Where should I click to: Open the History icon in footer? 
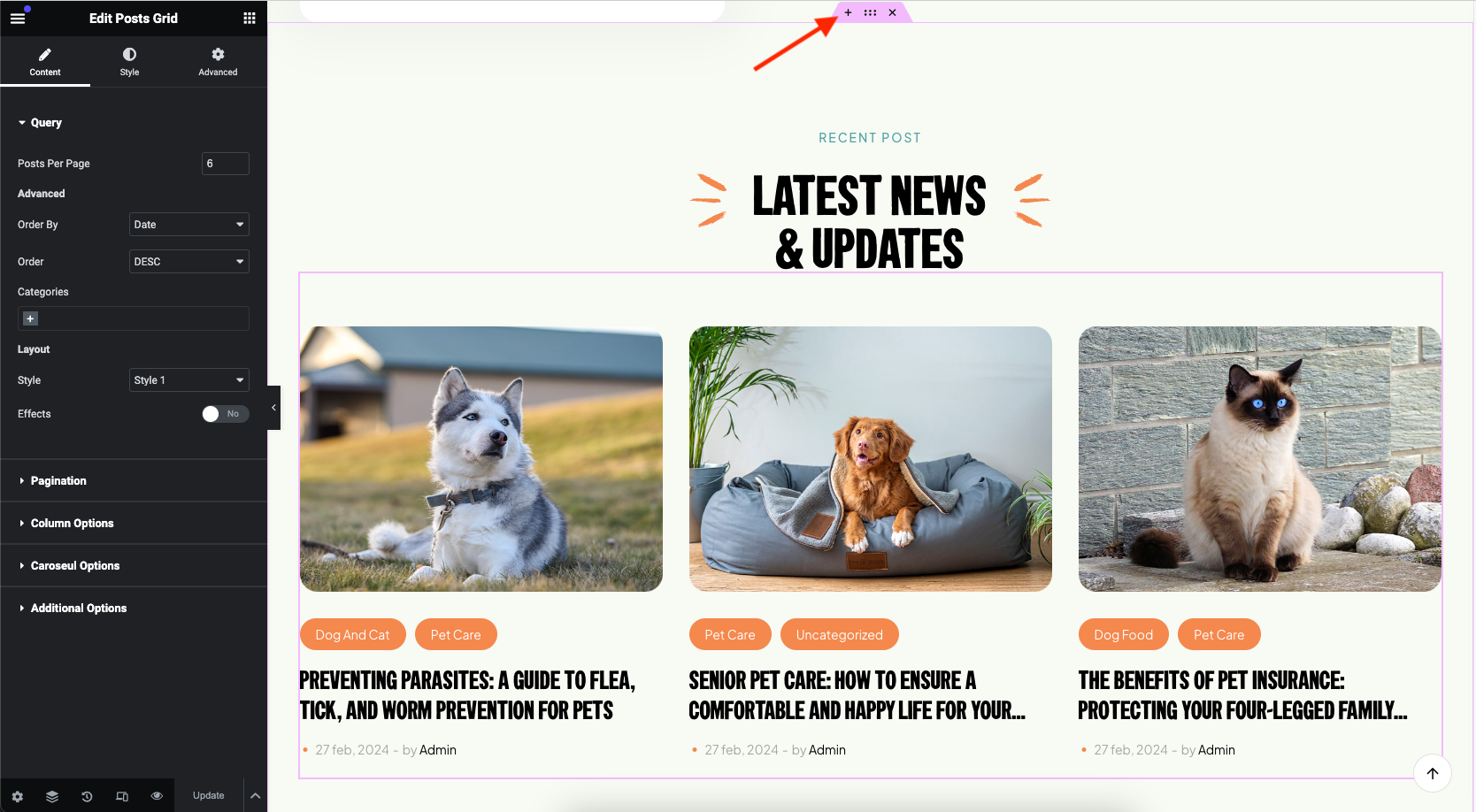(87, 796)
